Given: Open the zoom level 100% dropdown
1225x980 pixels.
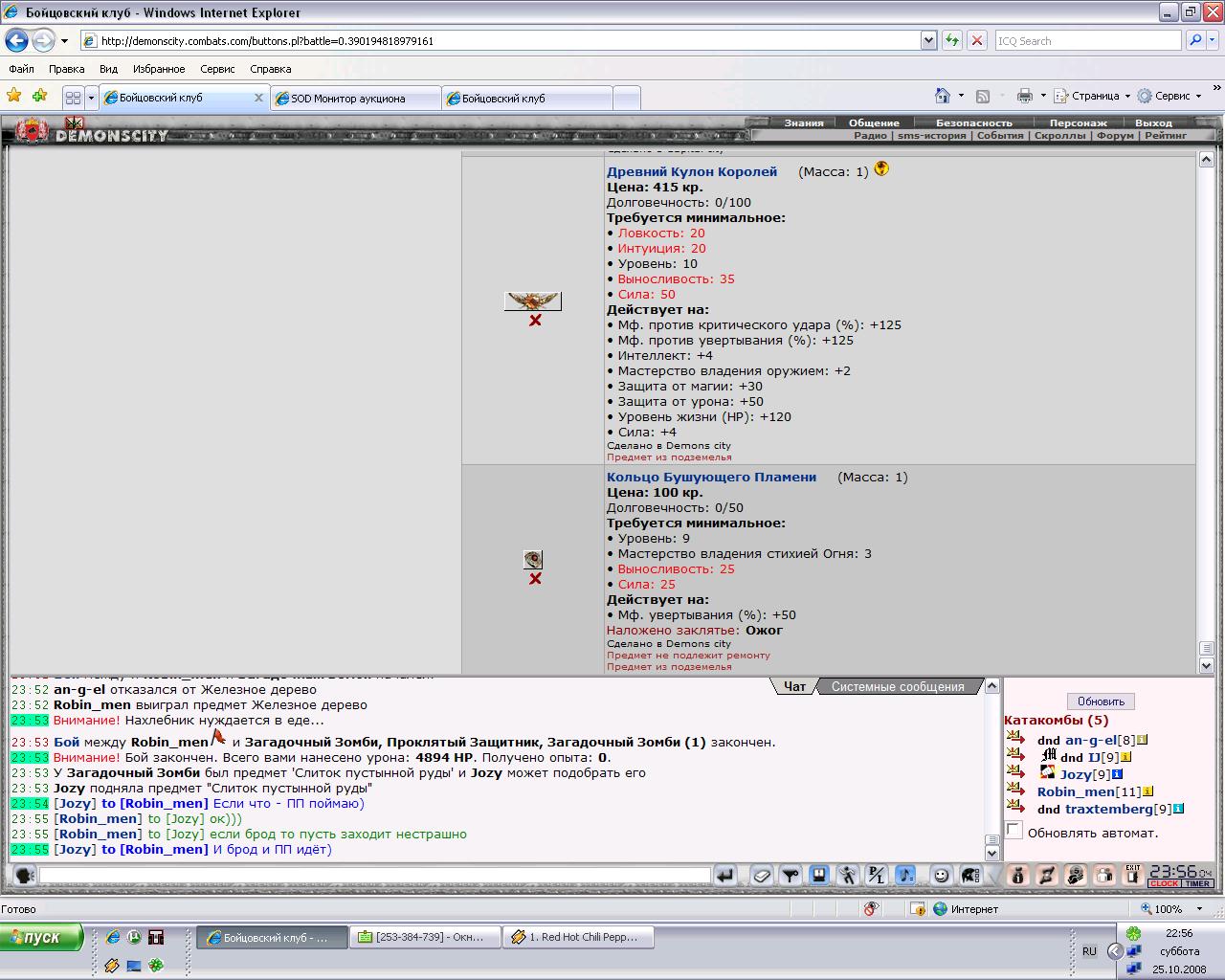Looking at the screenshot, I should point(1200,909).
